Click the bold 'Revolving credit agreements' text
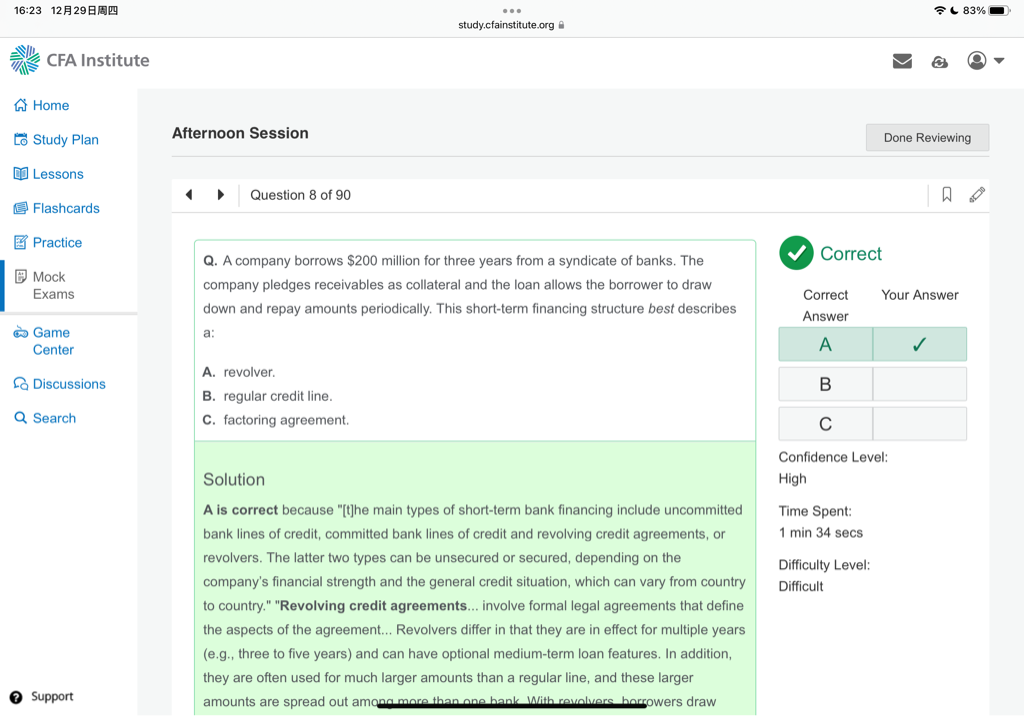The height and width of the screenshot is (716, 1024). pyautogui.click(x=374, y=606)
